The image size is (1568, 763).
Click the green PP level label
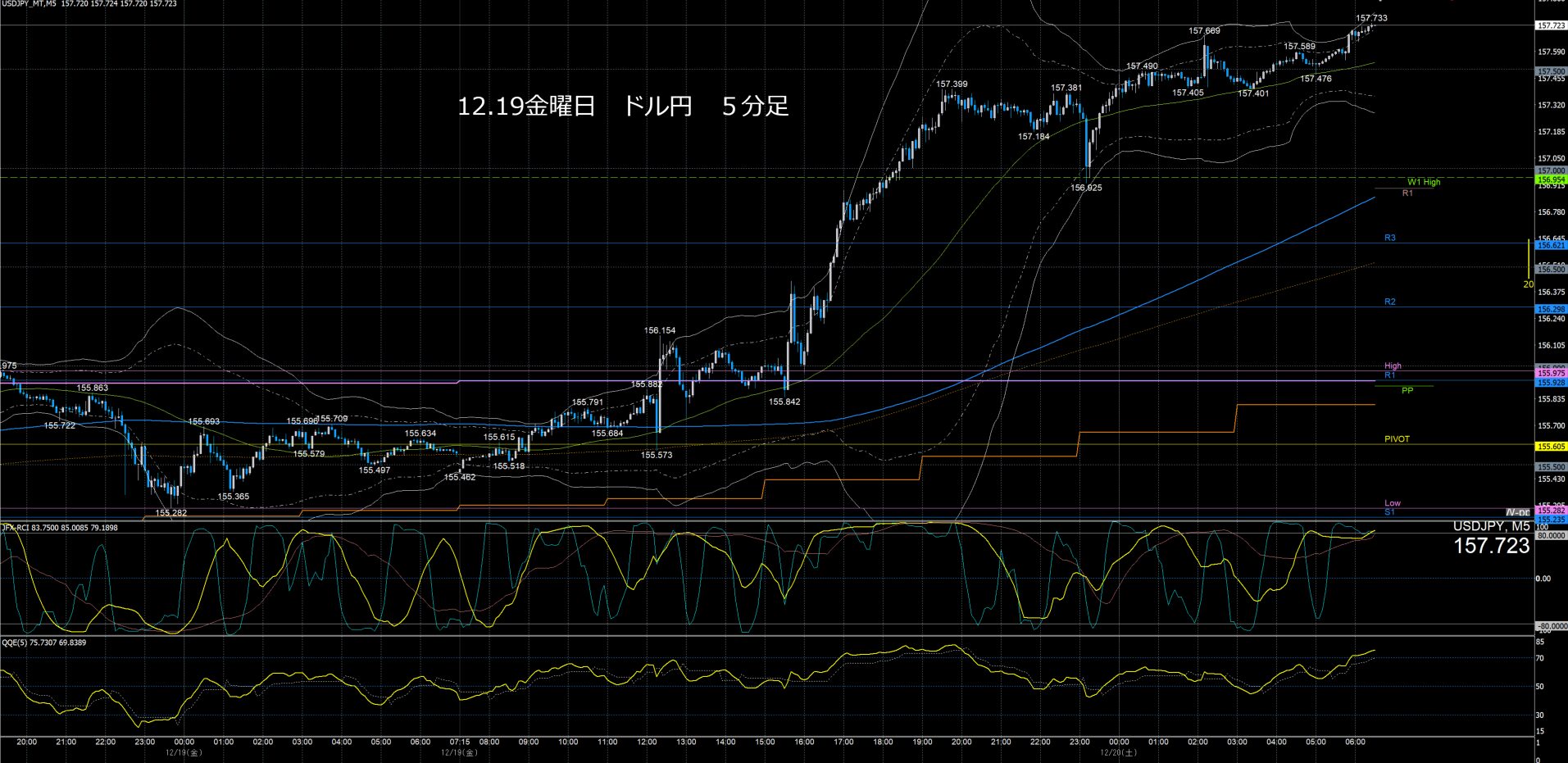pyautogui.click(x=1407, y=391)
